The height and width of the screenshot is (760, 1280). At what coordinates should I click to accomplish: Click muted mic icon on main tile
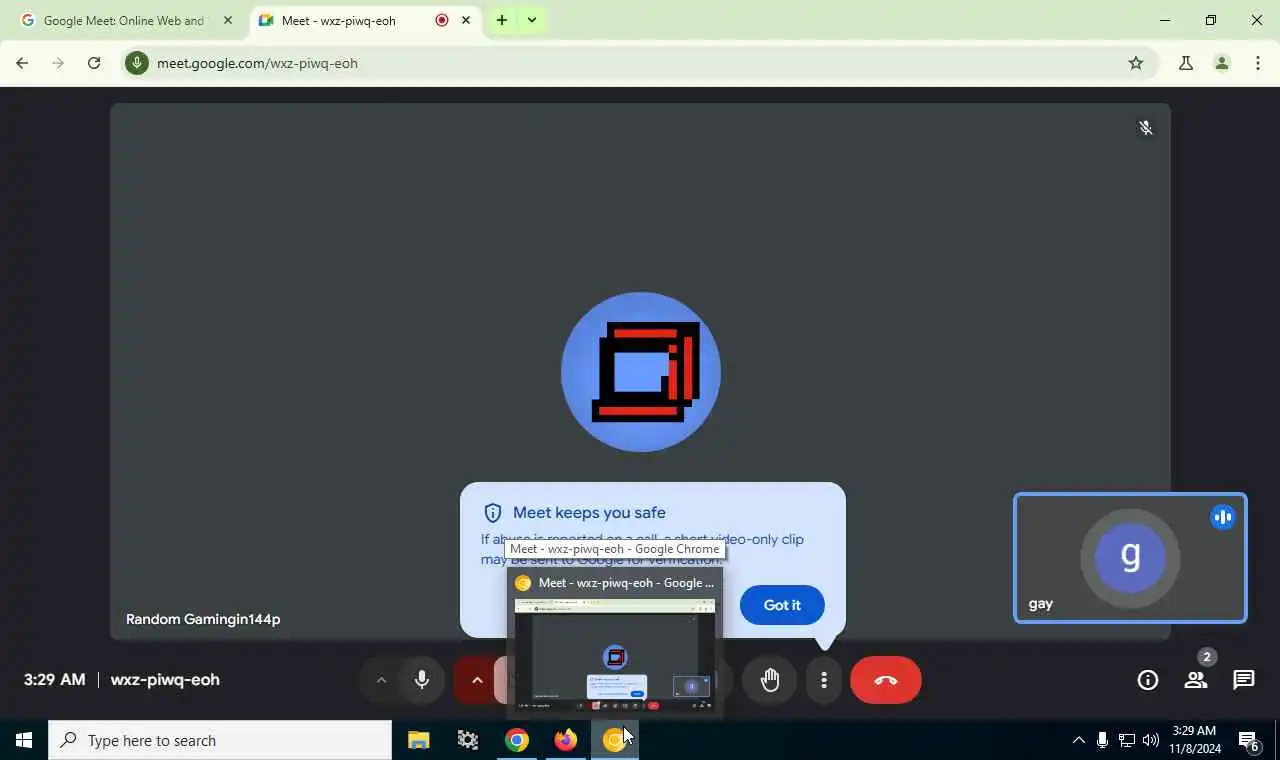[x=1146, y=128]
